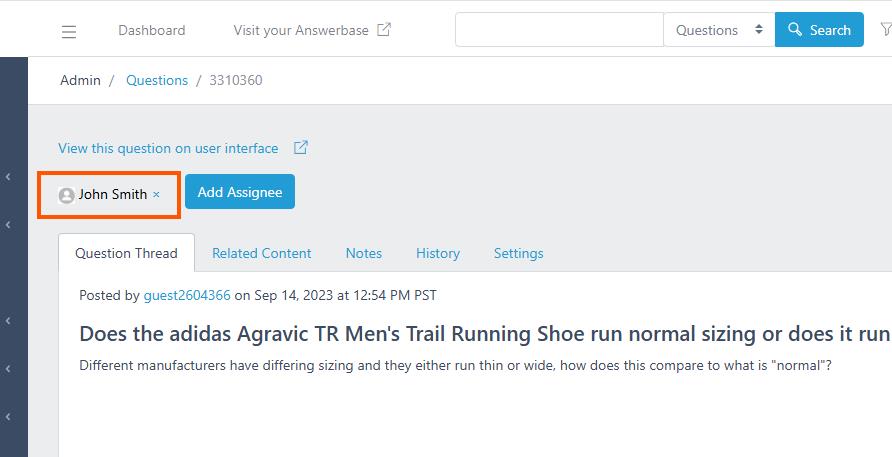The height and width of the screenshot is (457, 892).
Task: Remove John Smith assignee with the x
Action: click(x=156, y=195)
